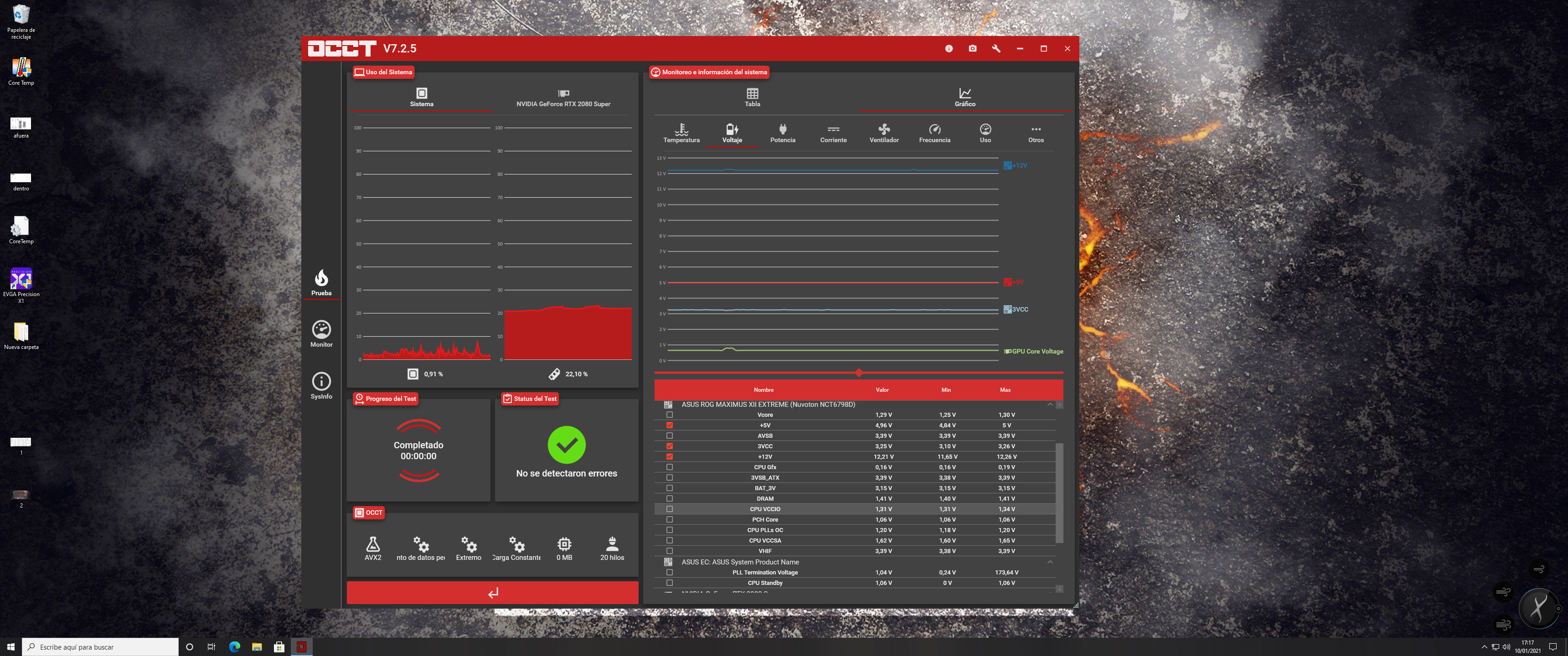
Task: Open Papelera de reciclaje on the desktop
Action: [21, 21]
